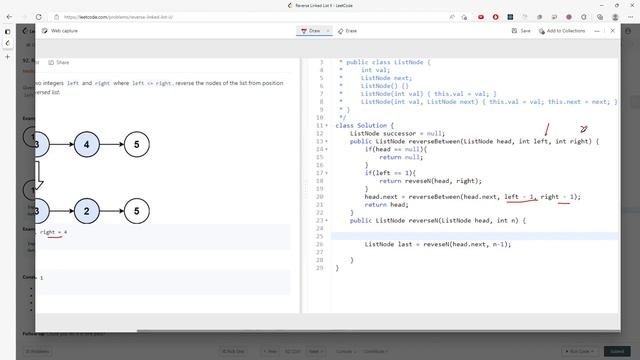Open the profile avatar menu
This screenshot has width=640, height=360.
[615, 17]
